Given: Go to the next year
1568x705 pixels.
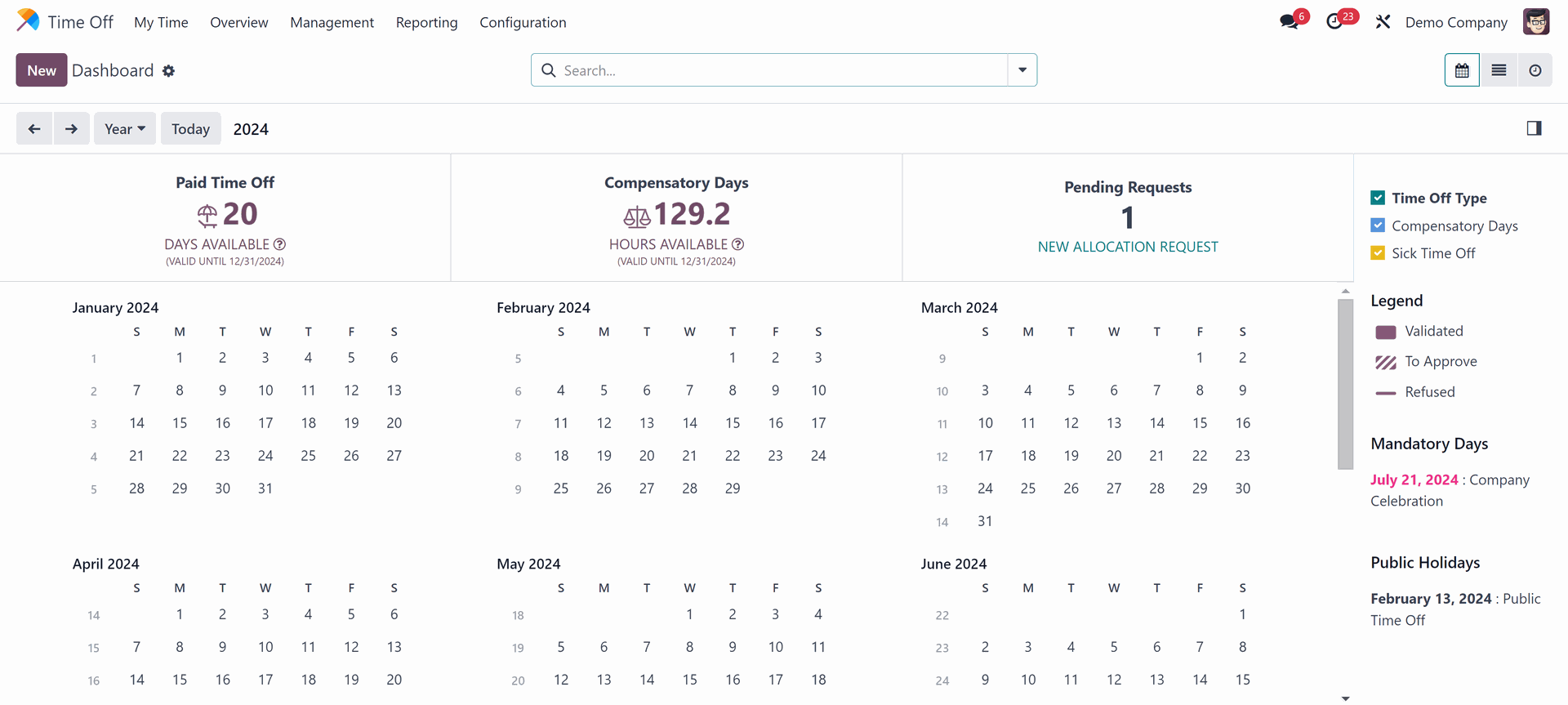Looking at the screenshot, I should pyautogui.click(x=71, y=128).
